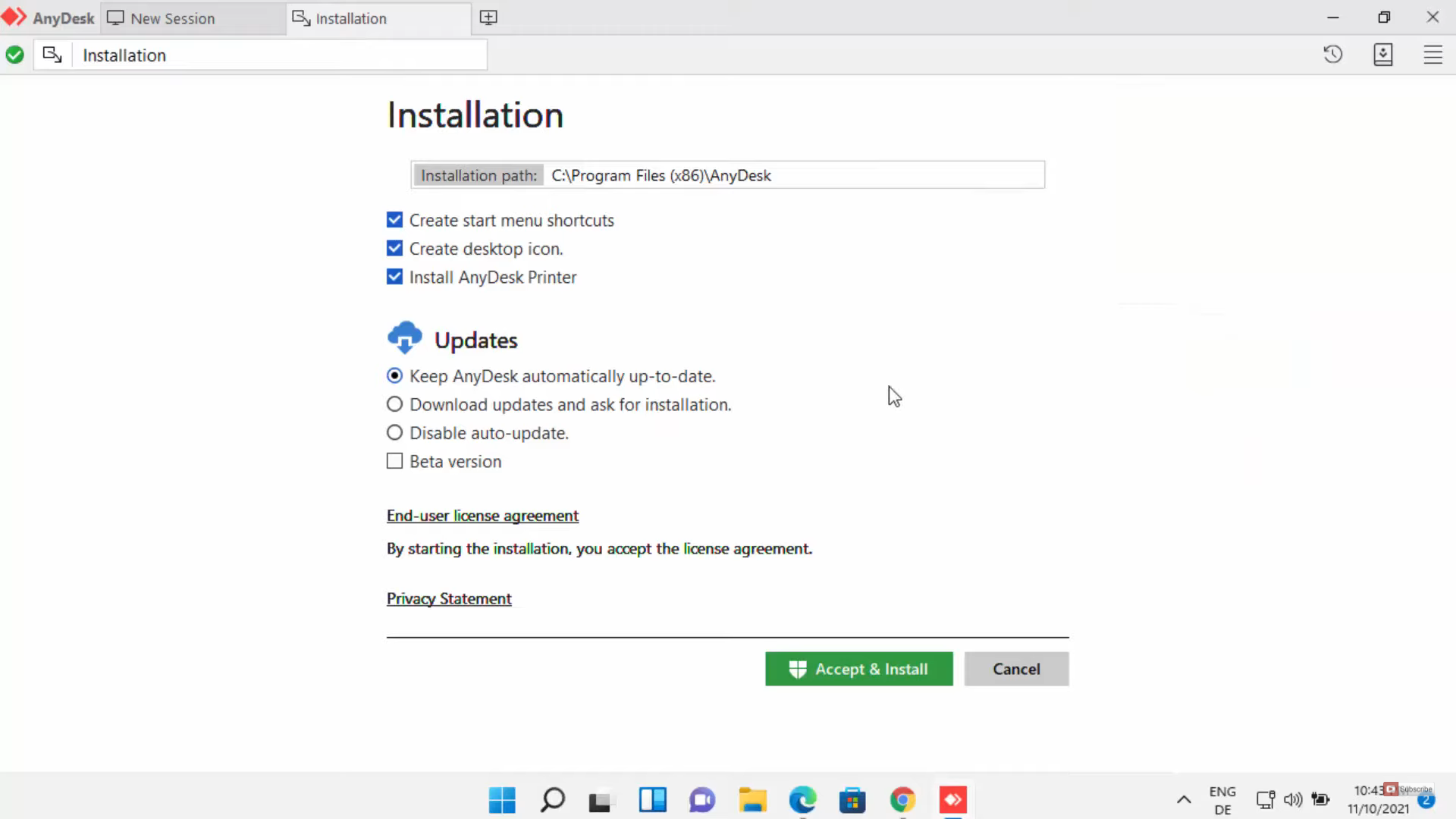Click the AnyDesk taskbar icon

click(x=952, y=799)
